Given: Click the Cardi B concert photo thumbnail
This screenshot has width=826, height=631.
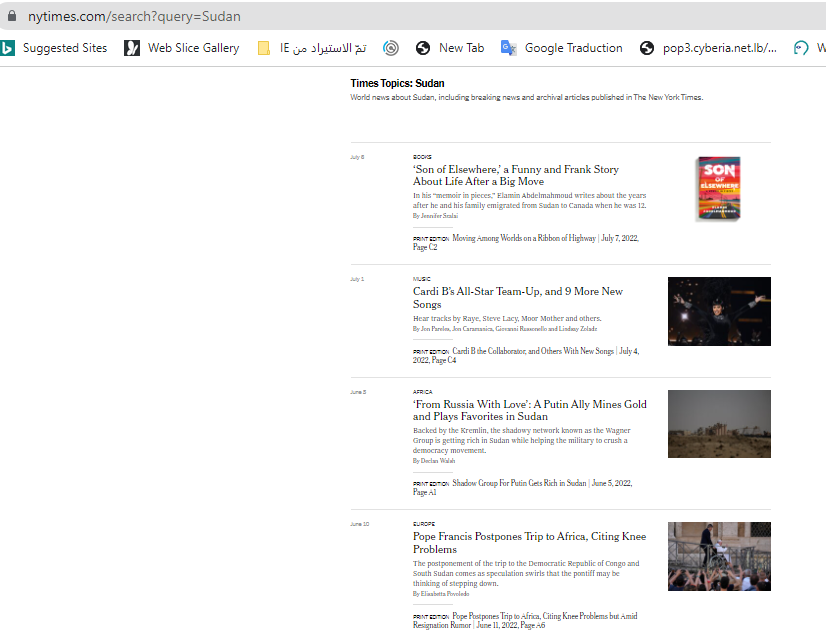Looking at the screenshot, I should tap(719, 311).
